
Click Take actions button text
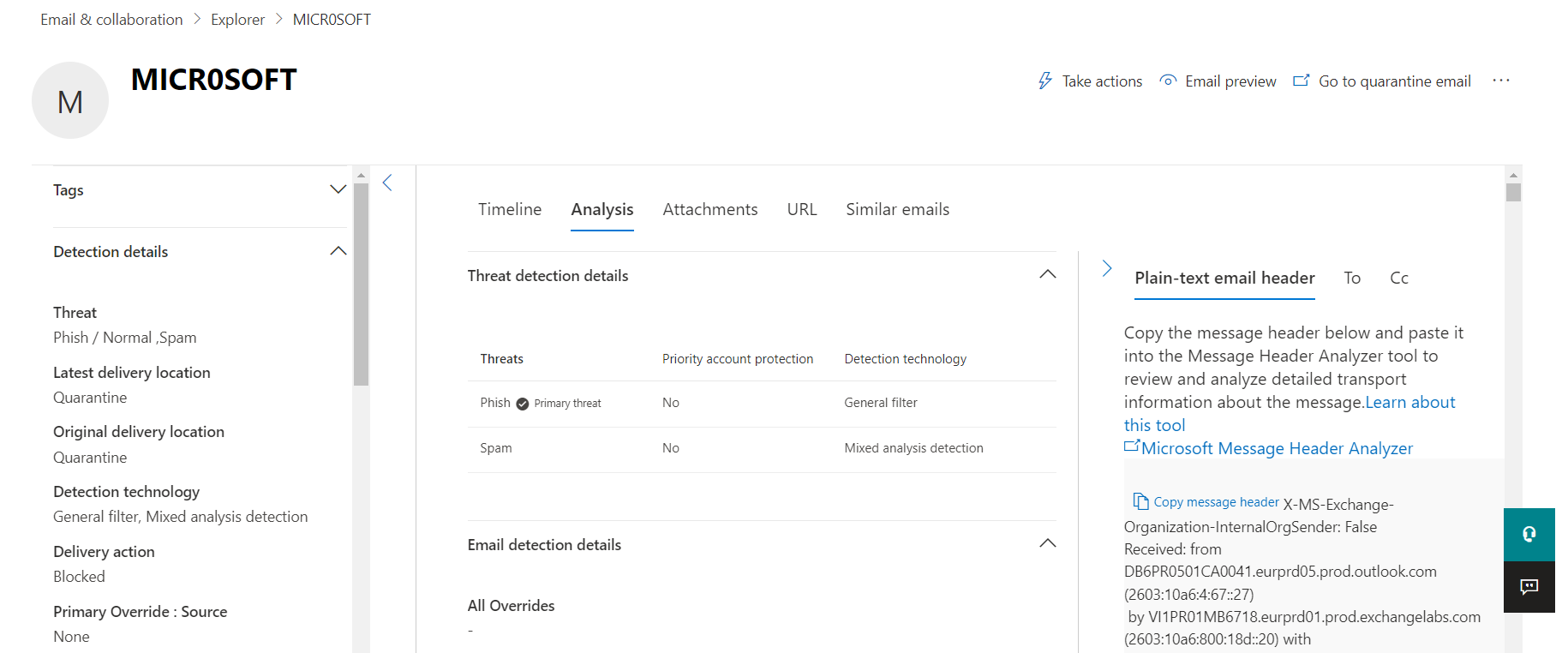(x=1103, y=81)
